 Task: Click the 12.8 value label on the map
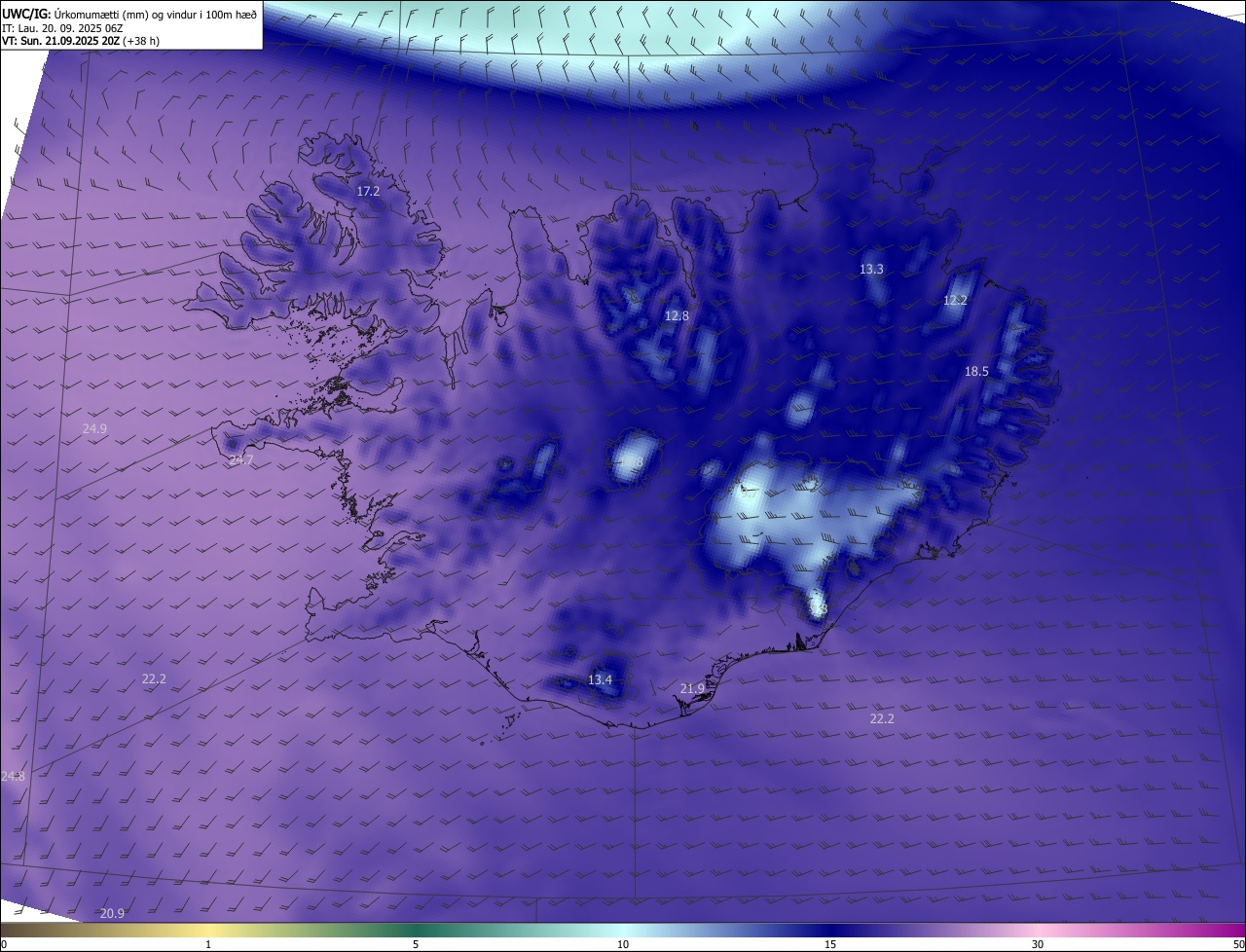tap(677, 316)
